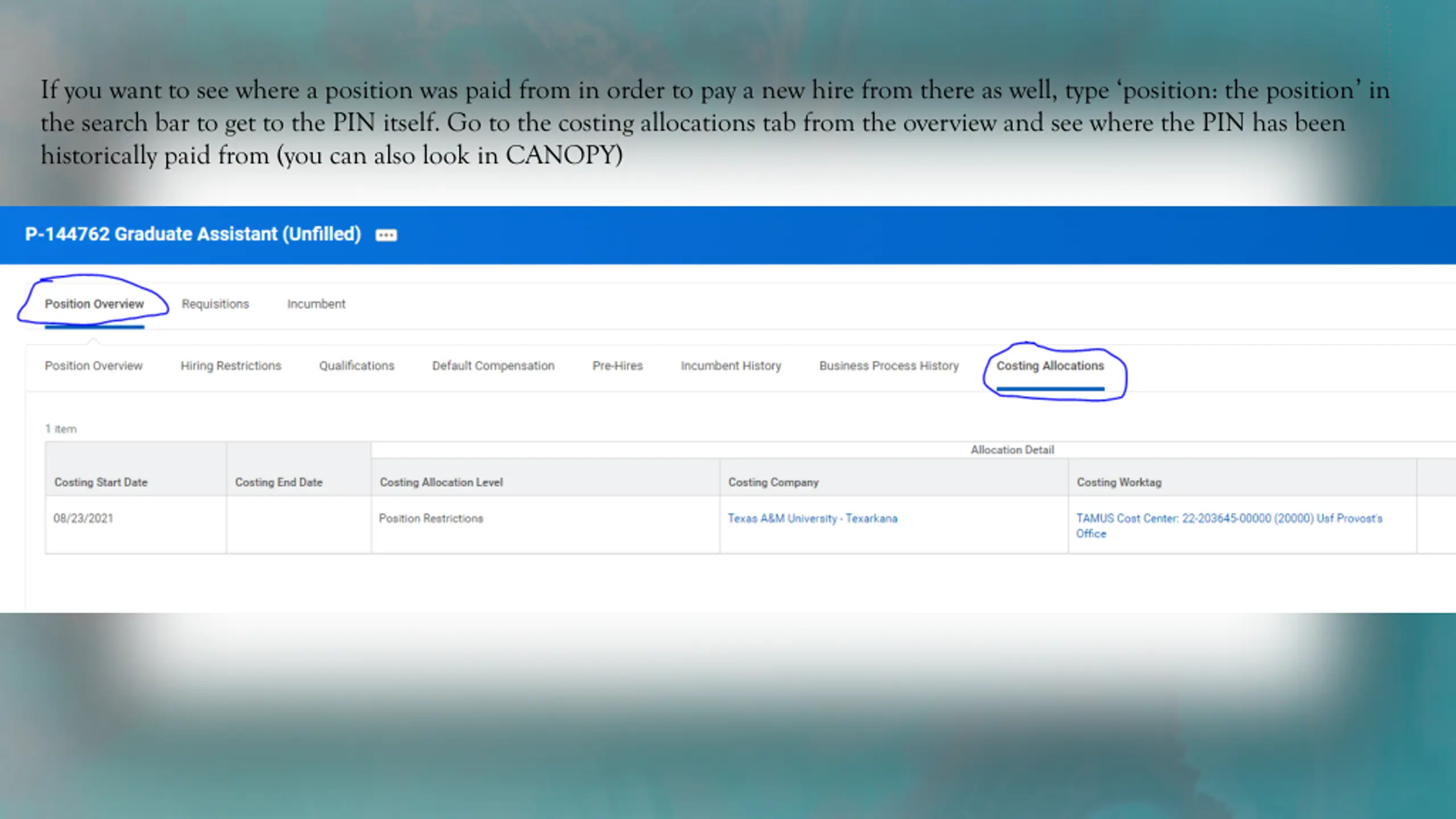
Task: View the Incumbent History sub-tab
Action: [731, 366]
